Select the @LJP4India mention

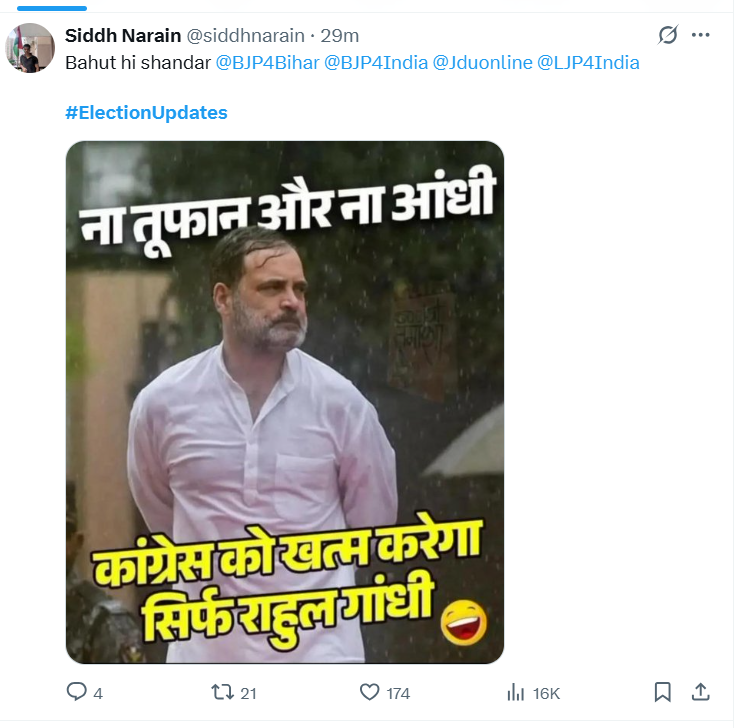[x=588, y=63]
